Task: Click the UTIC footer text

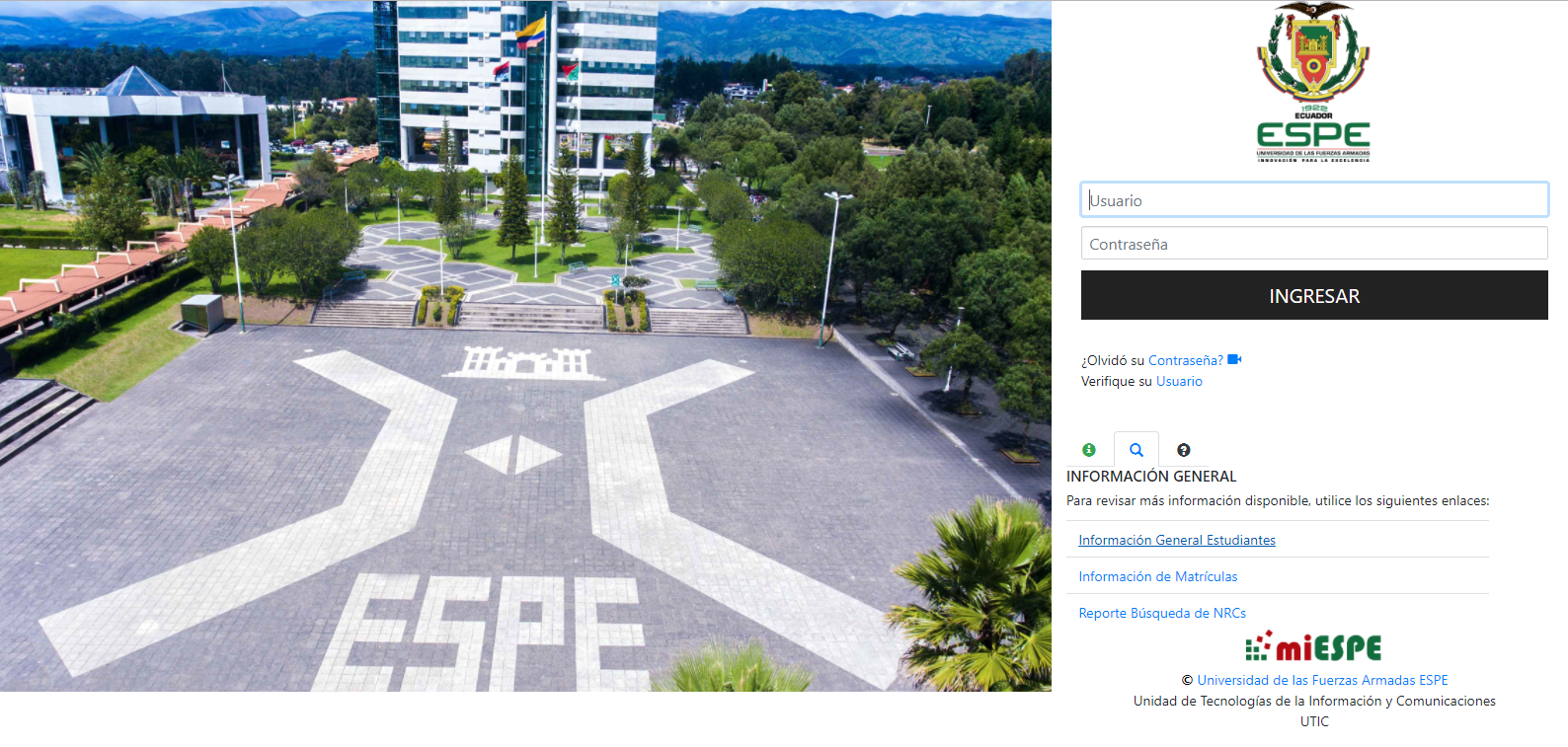Action: point(1314,721)
